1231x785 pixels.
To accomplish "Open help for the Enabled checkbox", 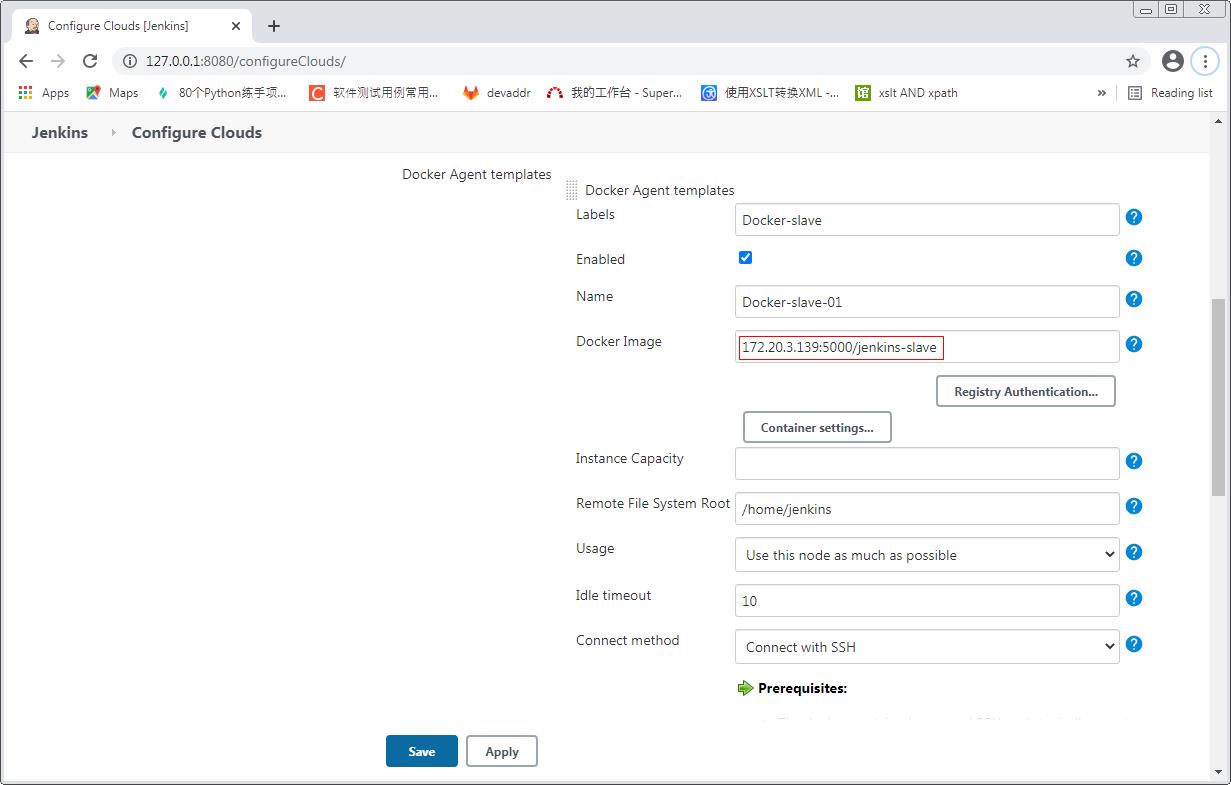I will (1134, 258).
